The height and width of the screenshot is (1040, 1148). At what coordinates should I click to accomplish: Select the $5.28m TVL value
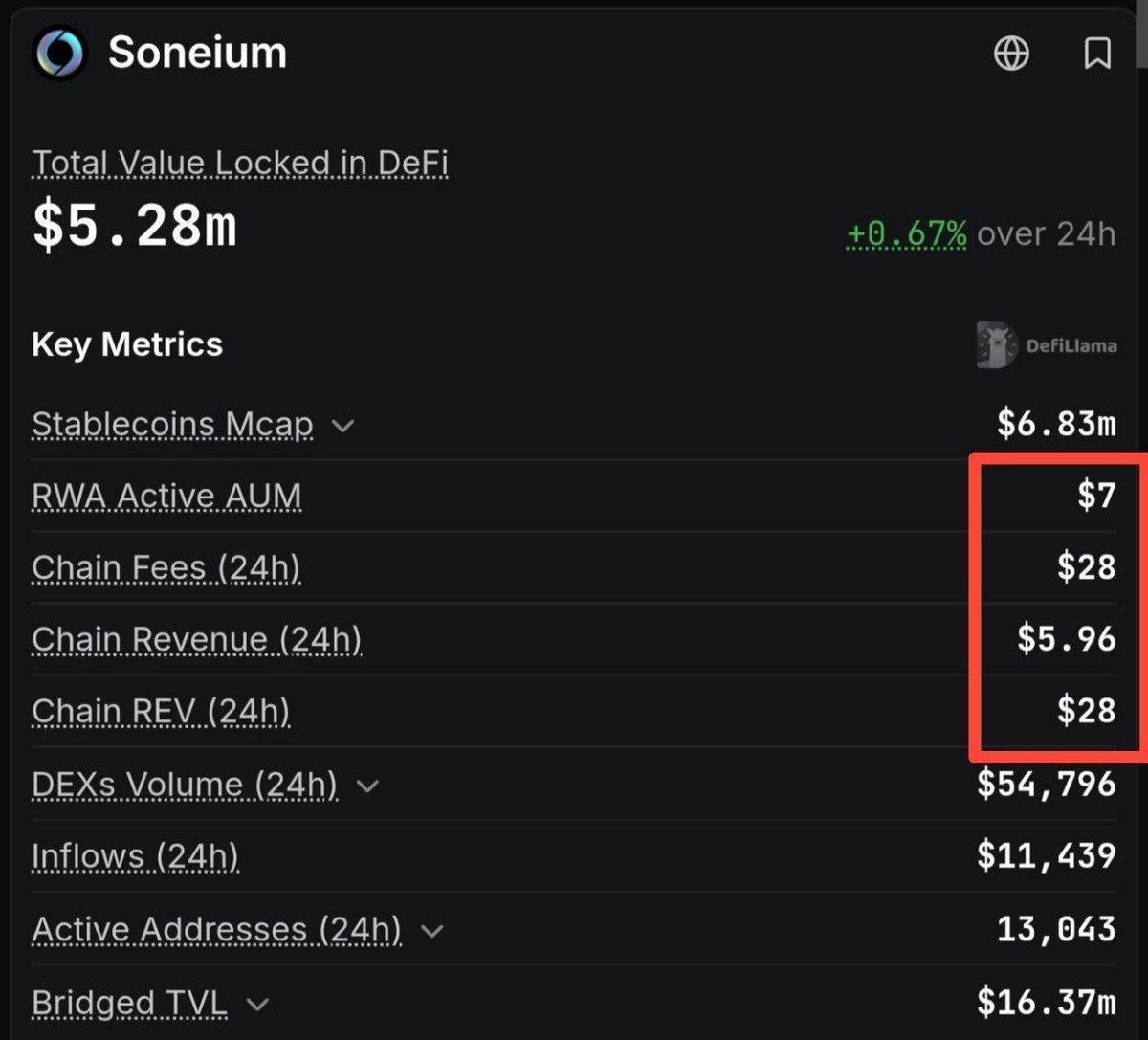(x=134, y=228)
